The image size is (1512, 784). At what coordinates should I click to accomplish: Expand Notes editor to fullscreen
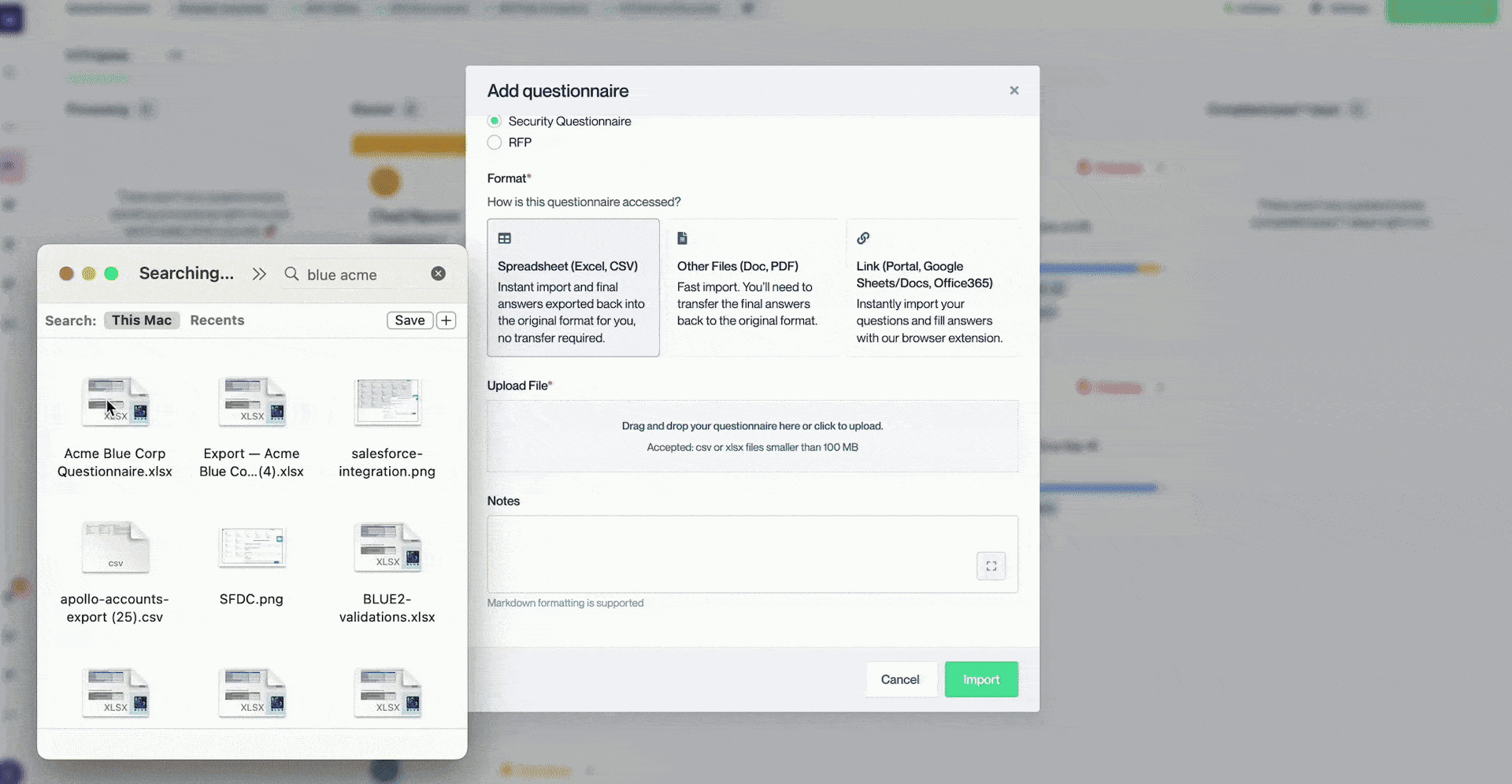pos(991,566)
